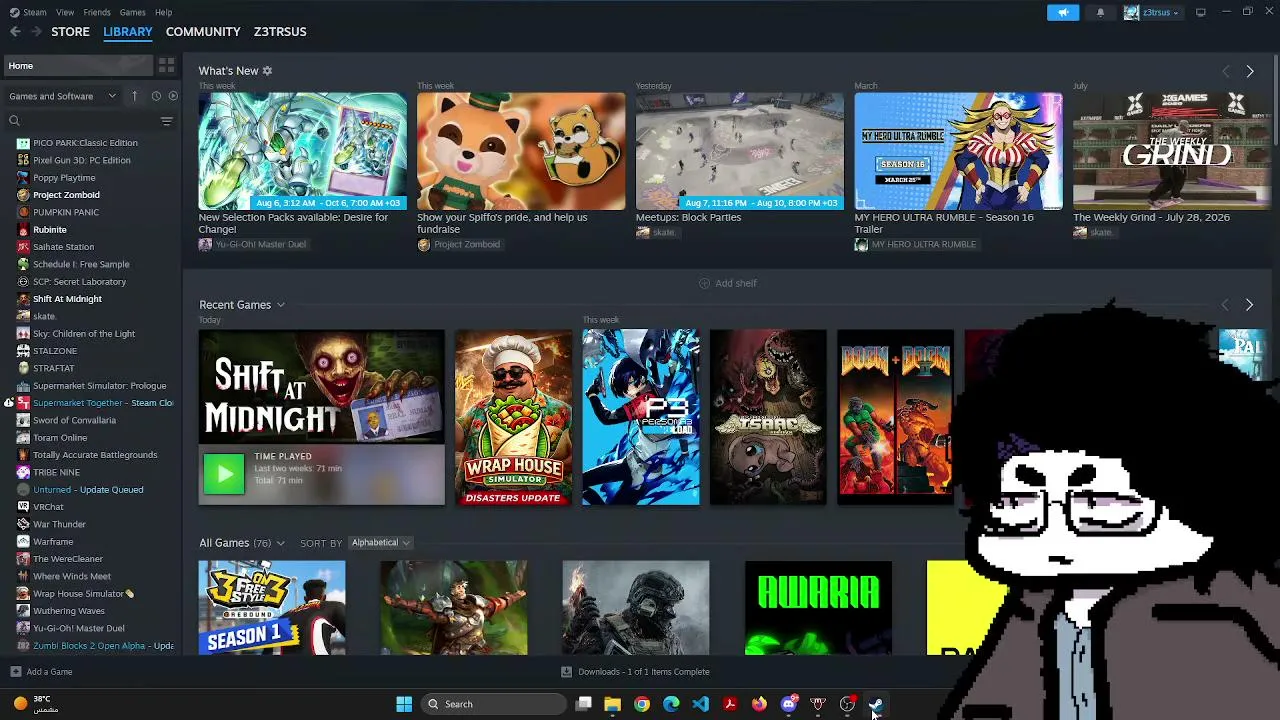Open the Help menu

pos(163,12)
